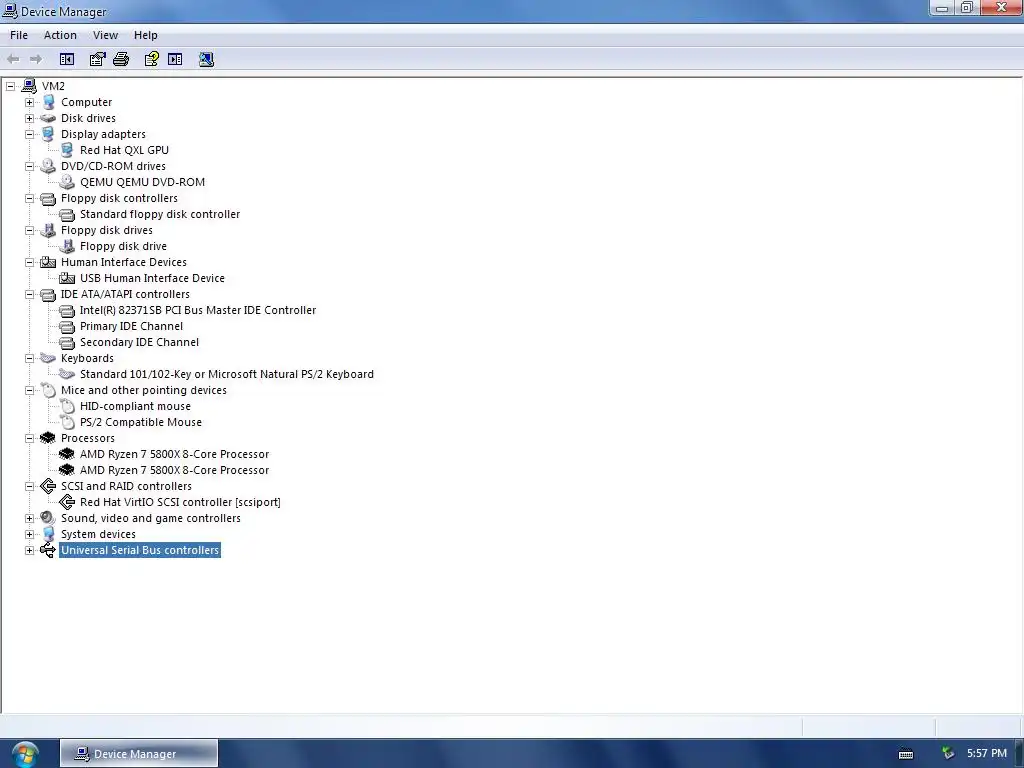Select the second AMD Ryzen 7 processor
Image resolution: width=1024 pixels, height=768 pixels.
pyautogui.click(x=174, y=470)
